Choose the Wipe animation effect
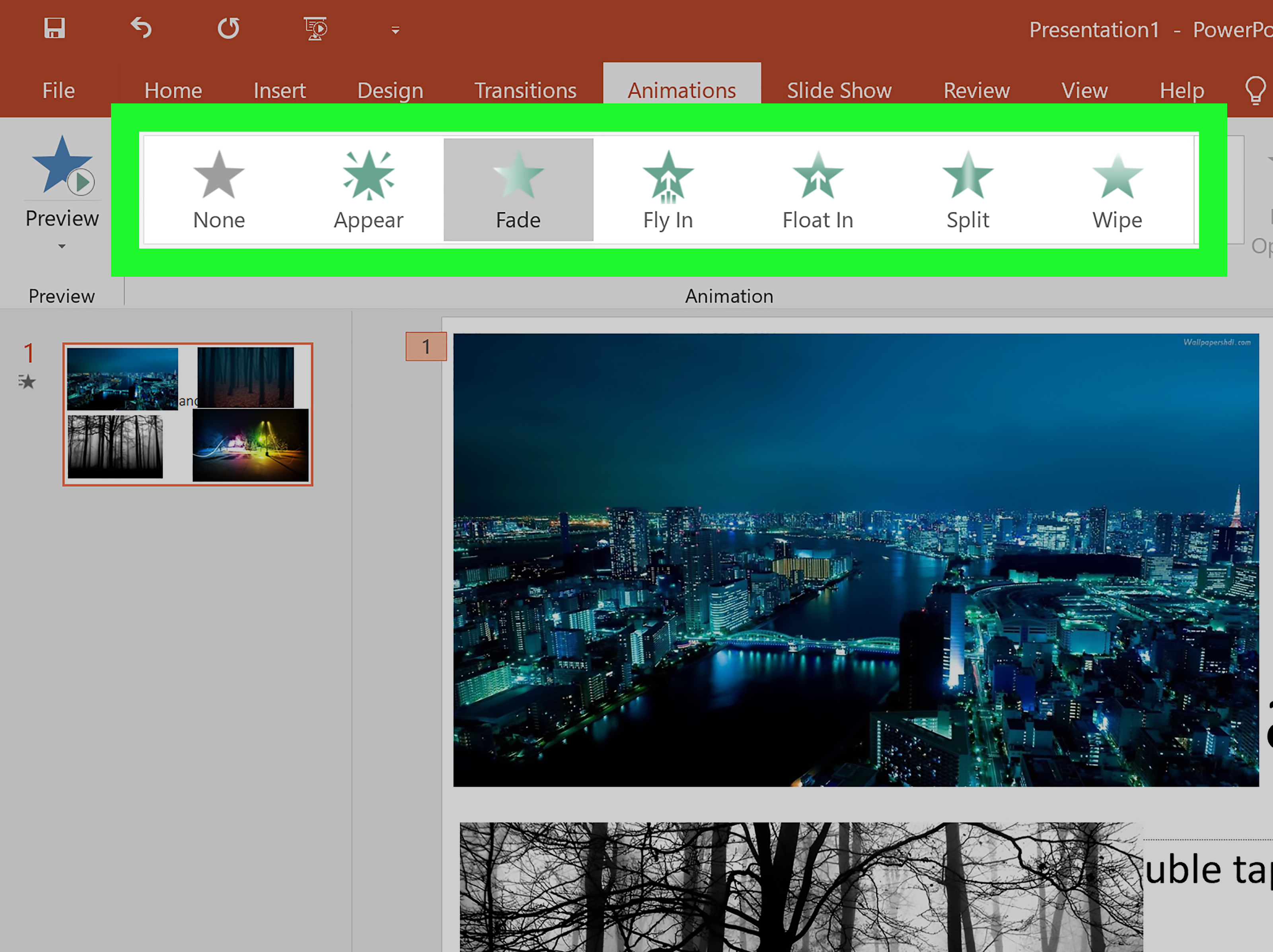 1117,190
